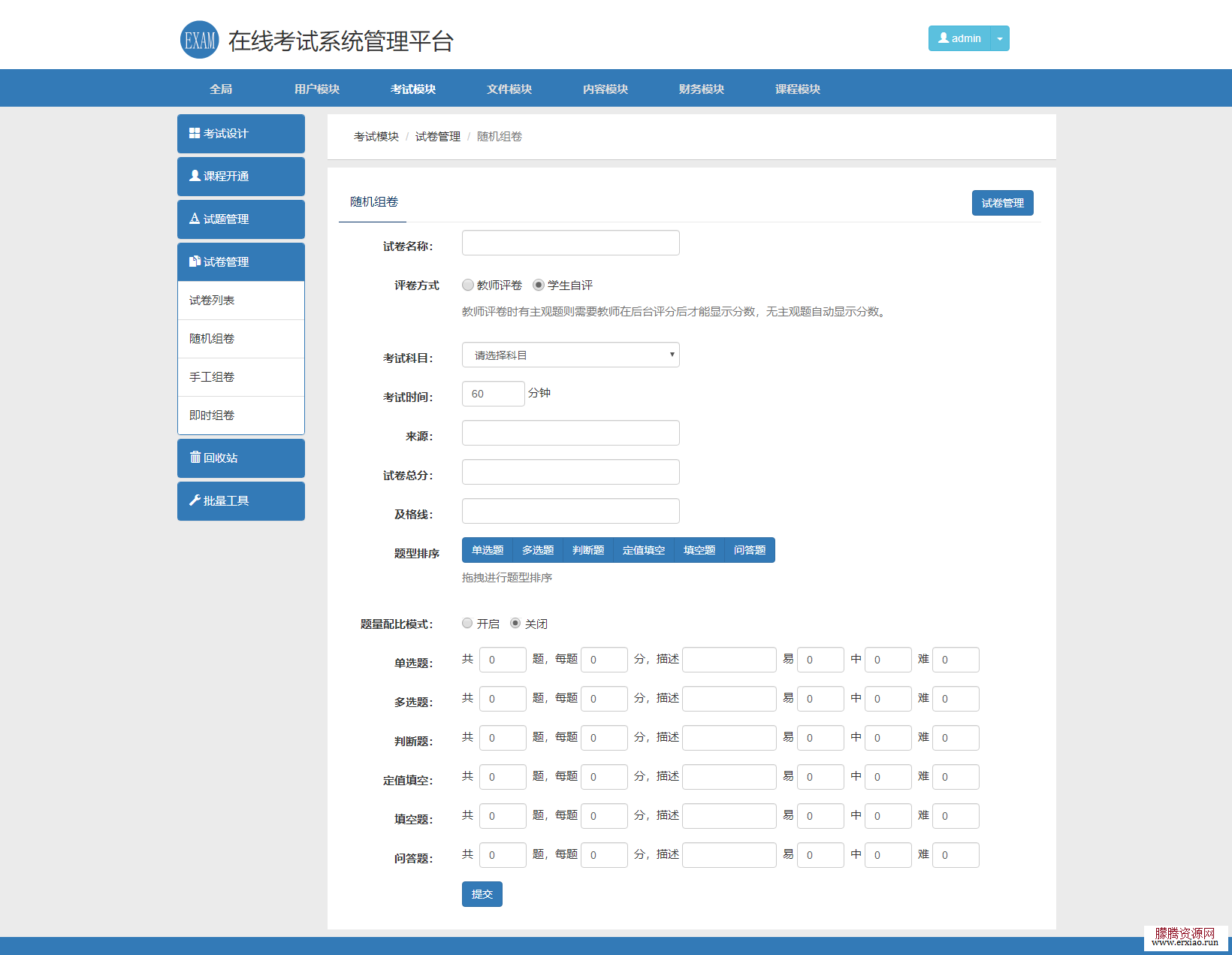Select the 教师评卷 radio option

pyautogui.click(x=468, y=285)
